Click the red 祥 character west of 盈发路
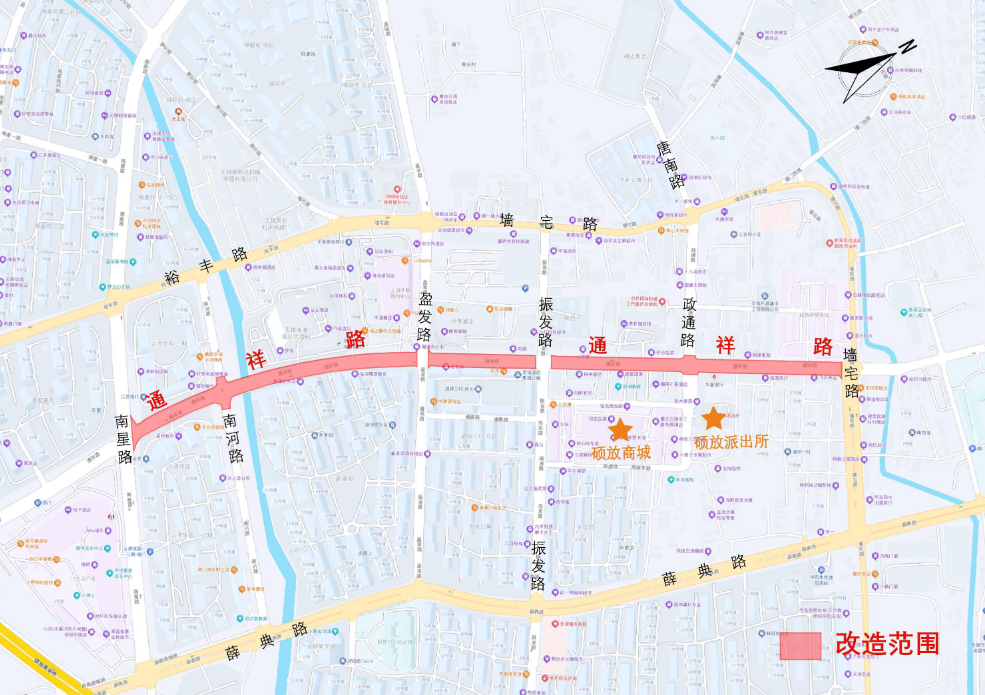 pos(256,360)
